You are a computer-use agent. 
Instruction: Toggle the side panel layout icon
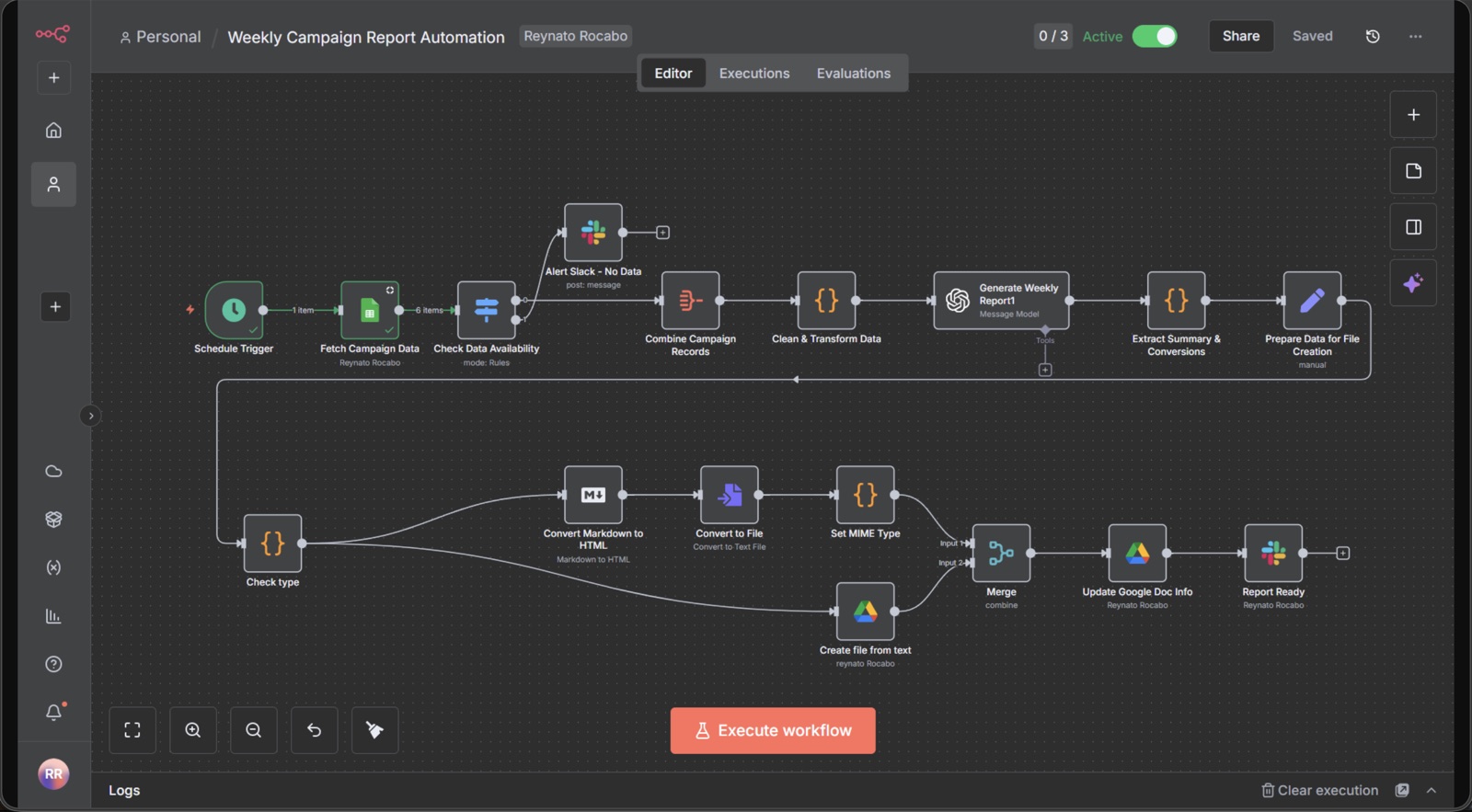[1413, 227]
